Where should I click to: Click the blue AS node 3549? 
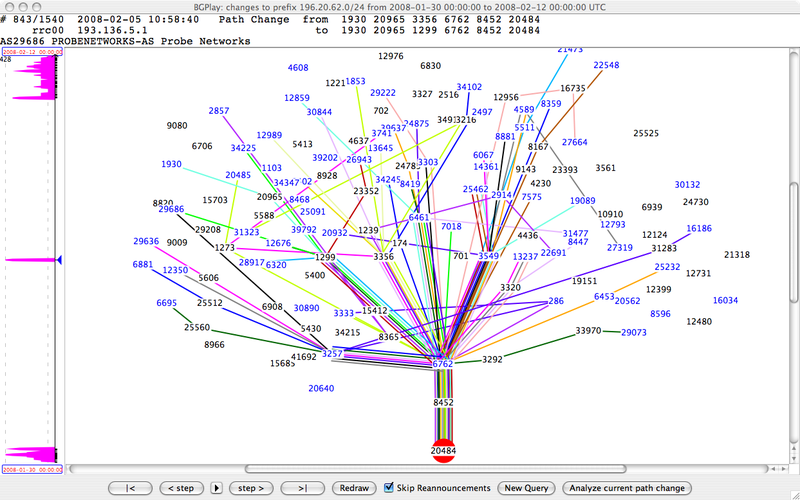coord(488,256)
